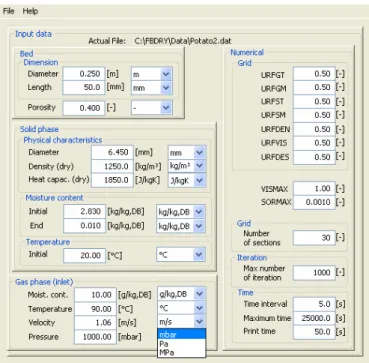
Task: Edit gas Velocity field 1.06
Action: (x=95, y=323)
